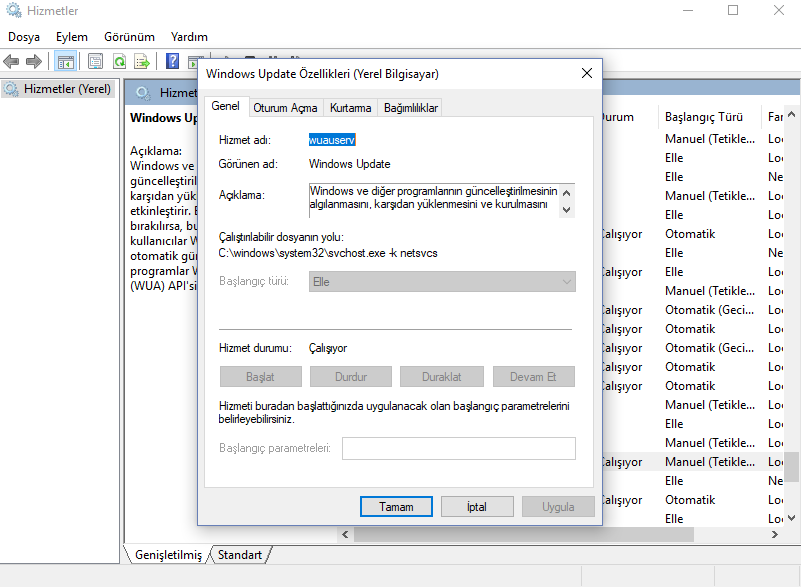This screenshot has height=587, width=801.
Task: Click the svchost.exe executable path text
Action: pyautogui.click(x=328, y=253)
